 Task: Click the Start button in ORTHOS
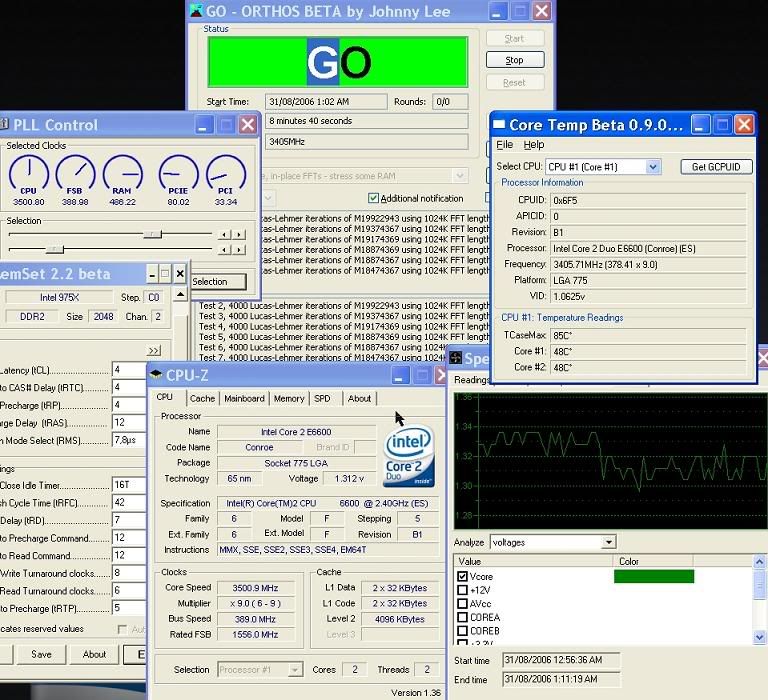[x=515, y=38]
